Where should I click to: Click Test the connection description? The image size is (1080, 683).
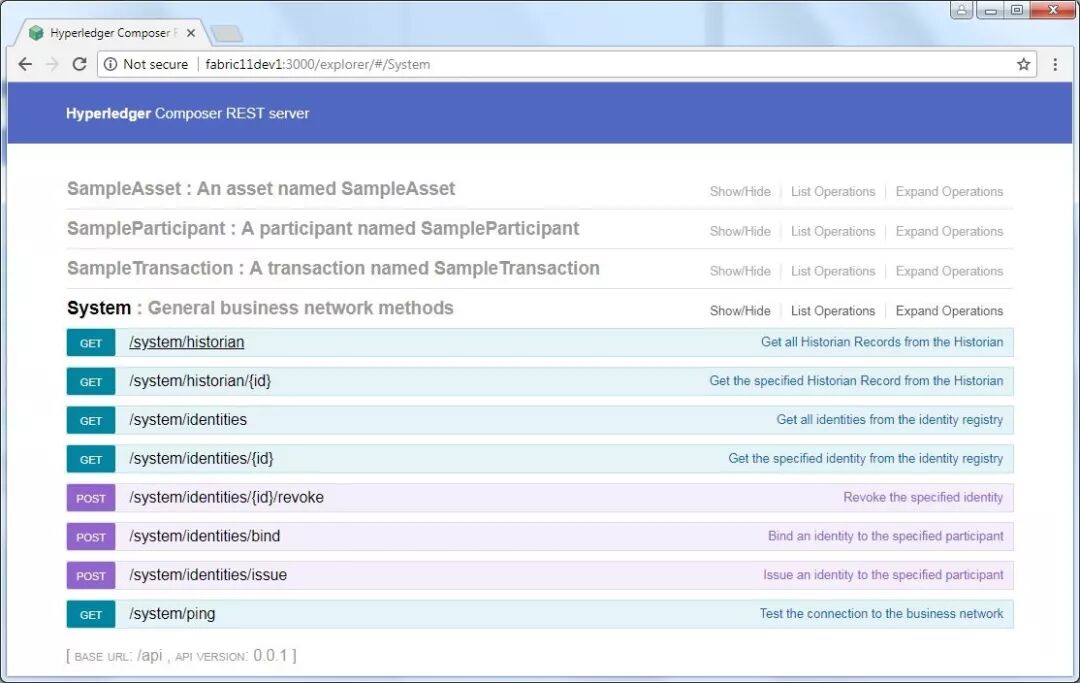point(881,613)
